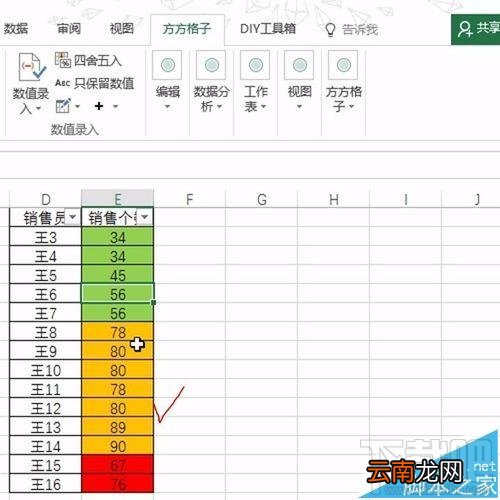Click cell containing 王7
The width and height of the screenshot is (500, 500).
46,313
